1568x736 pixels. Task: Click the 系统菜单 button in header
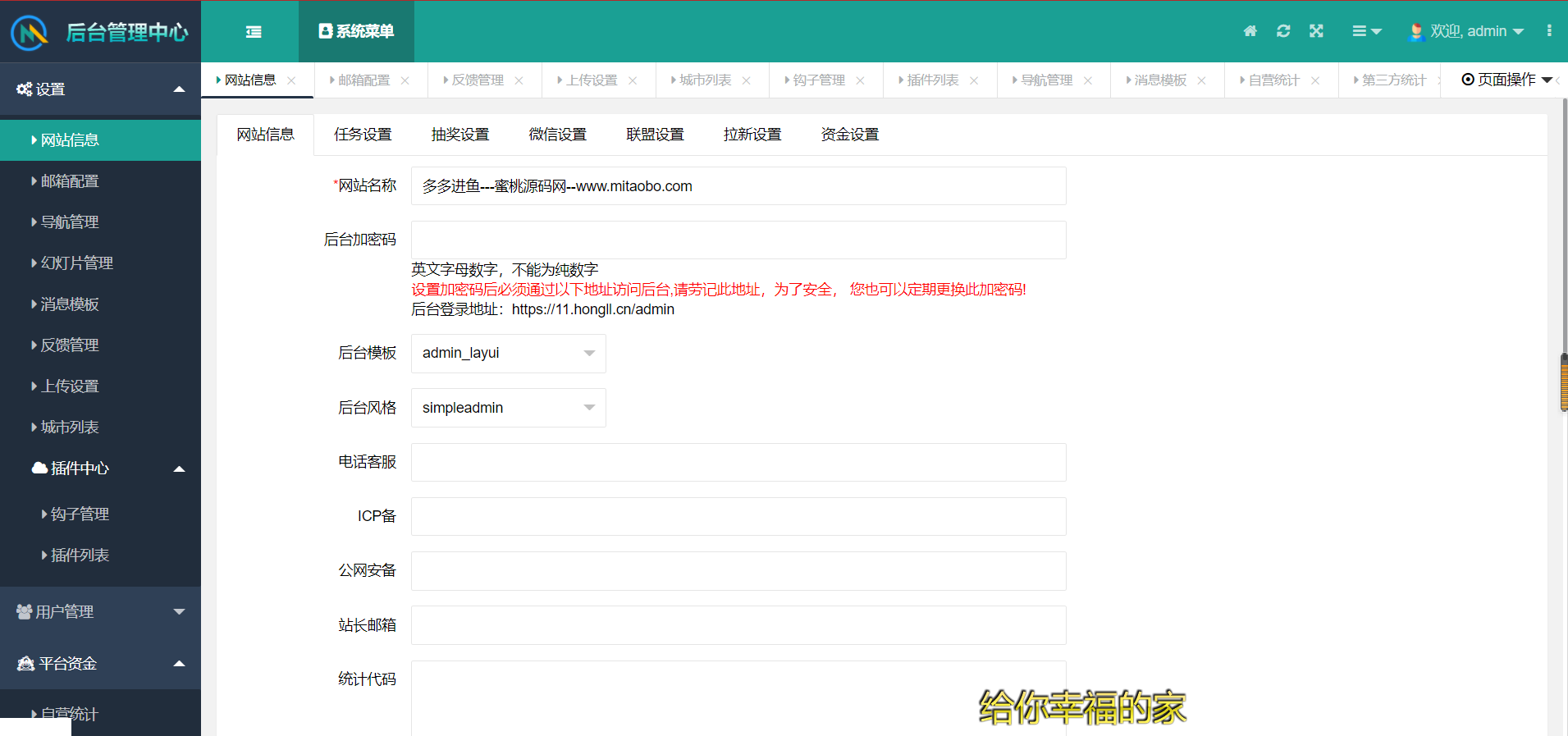(x=356, y=31)
